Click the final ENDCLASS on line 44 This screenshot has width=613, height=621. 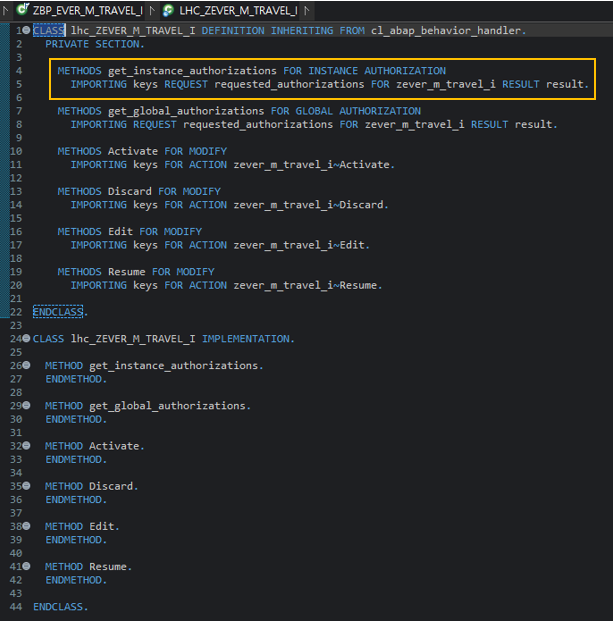click(x=60, y=607)
